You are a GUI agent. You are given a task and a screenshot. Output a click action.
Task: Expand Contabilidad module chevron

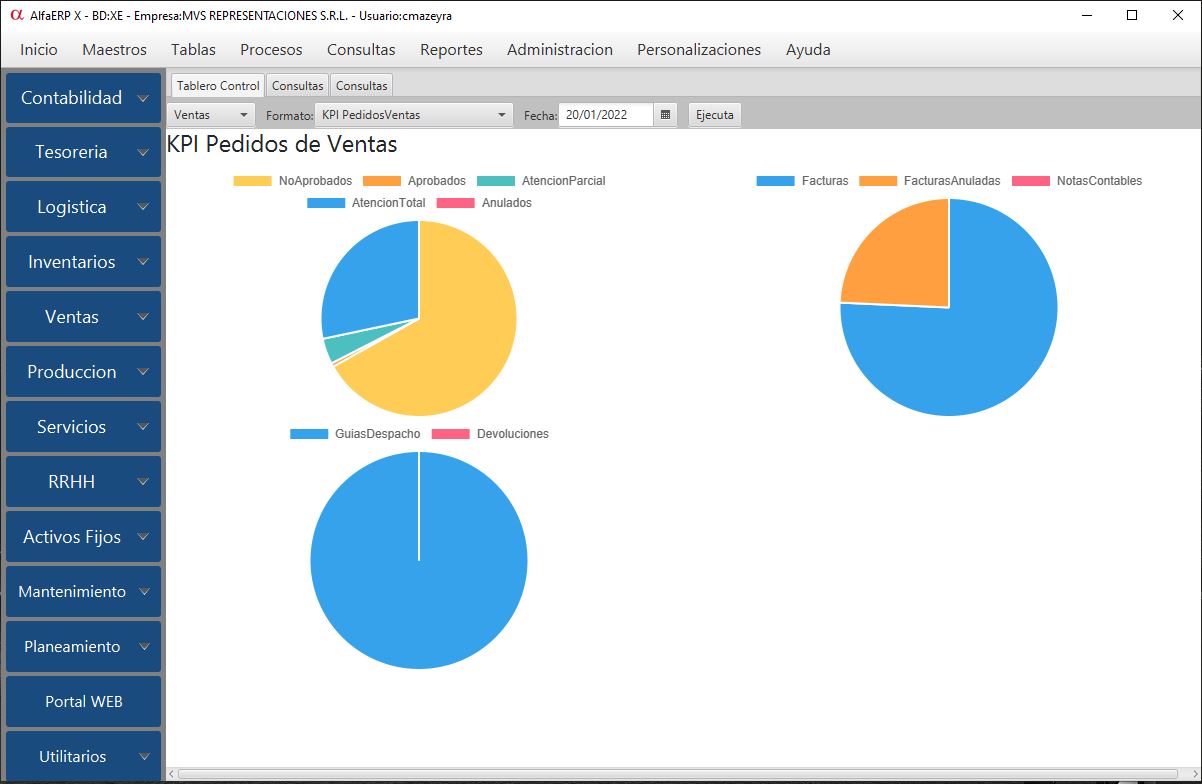[x=143, y=98]
